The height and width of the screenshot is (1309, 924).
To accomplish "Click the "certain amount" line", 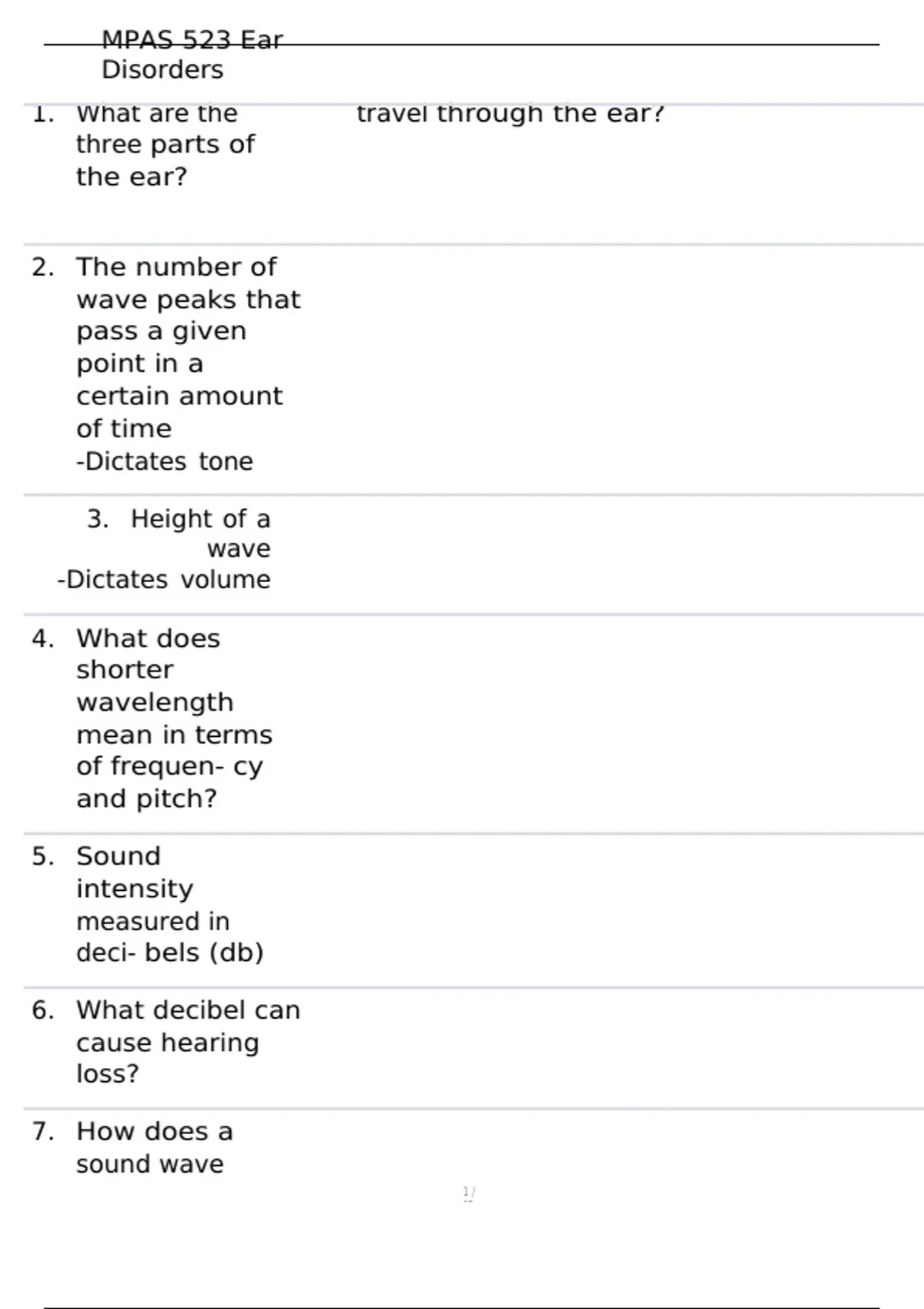I will point(179,396).
